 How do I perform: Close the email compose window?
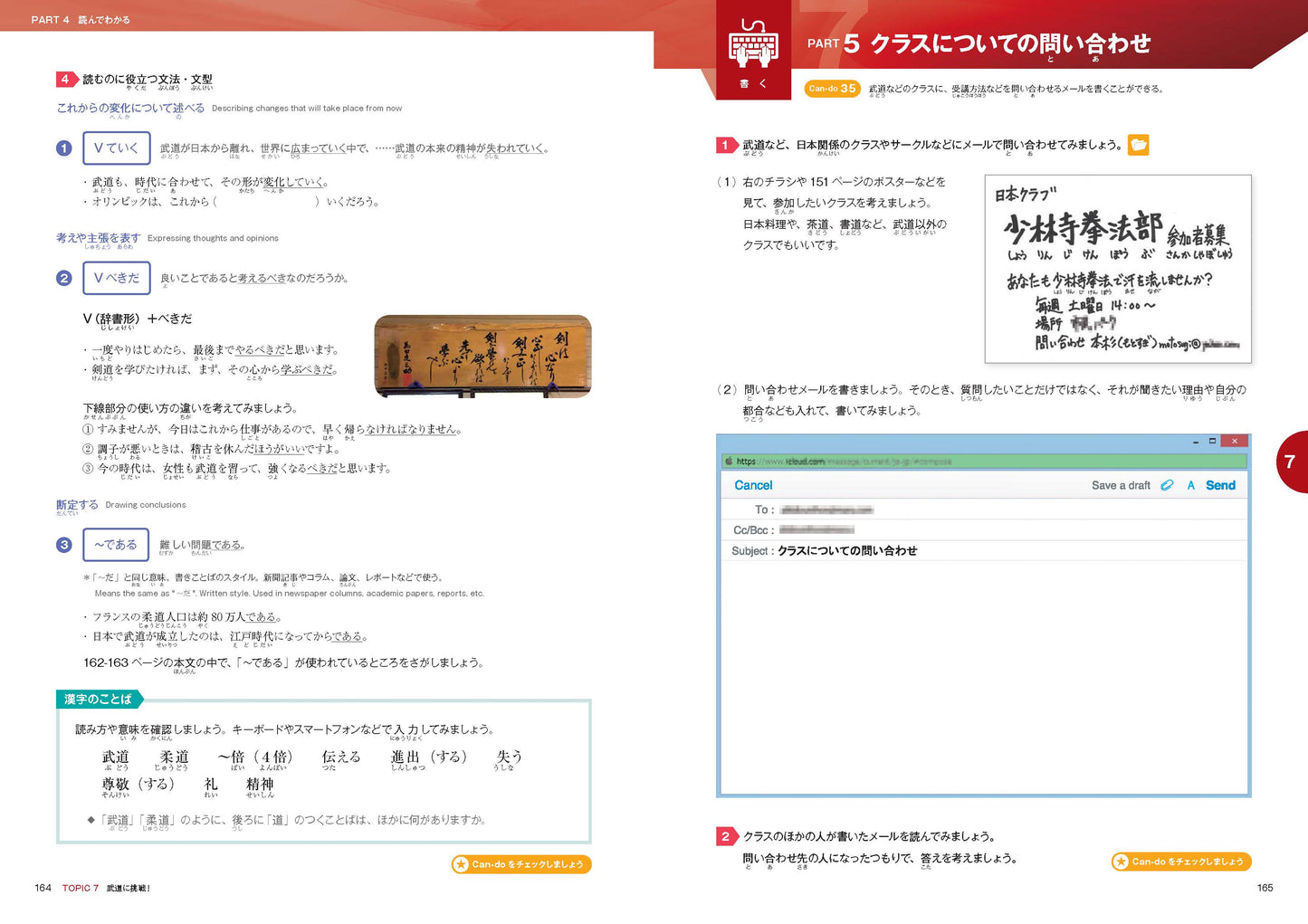tap(1234, 441)
